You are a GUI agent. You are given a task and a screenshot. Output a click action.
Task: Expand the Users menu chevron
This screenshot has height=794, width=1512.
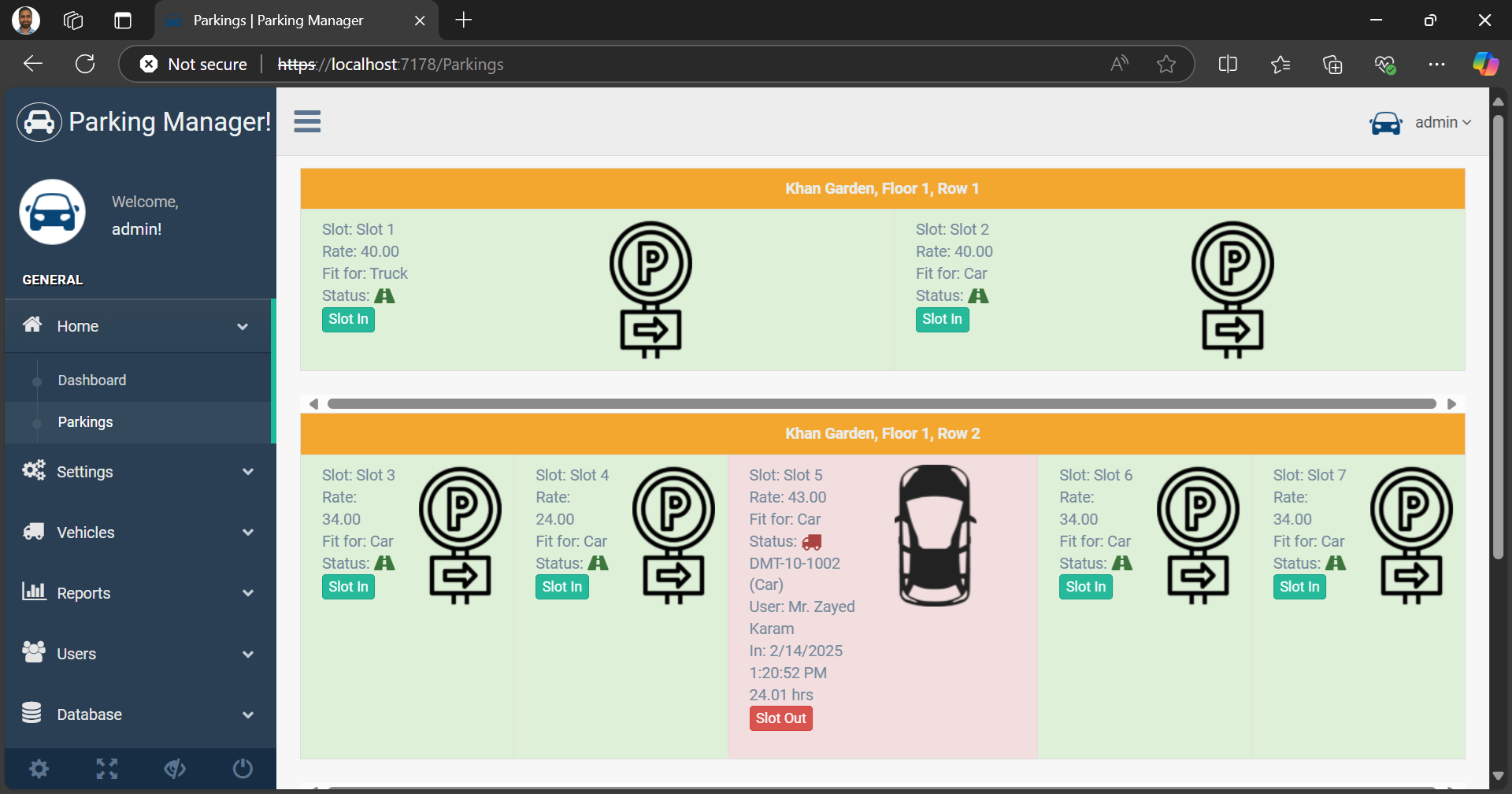(x=249, y=654)
